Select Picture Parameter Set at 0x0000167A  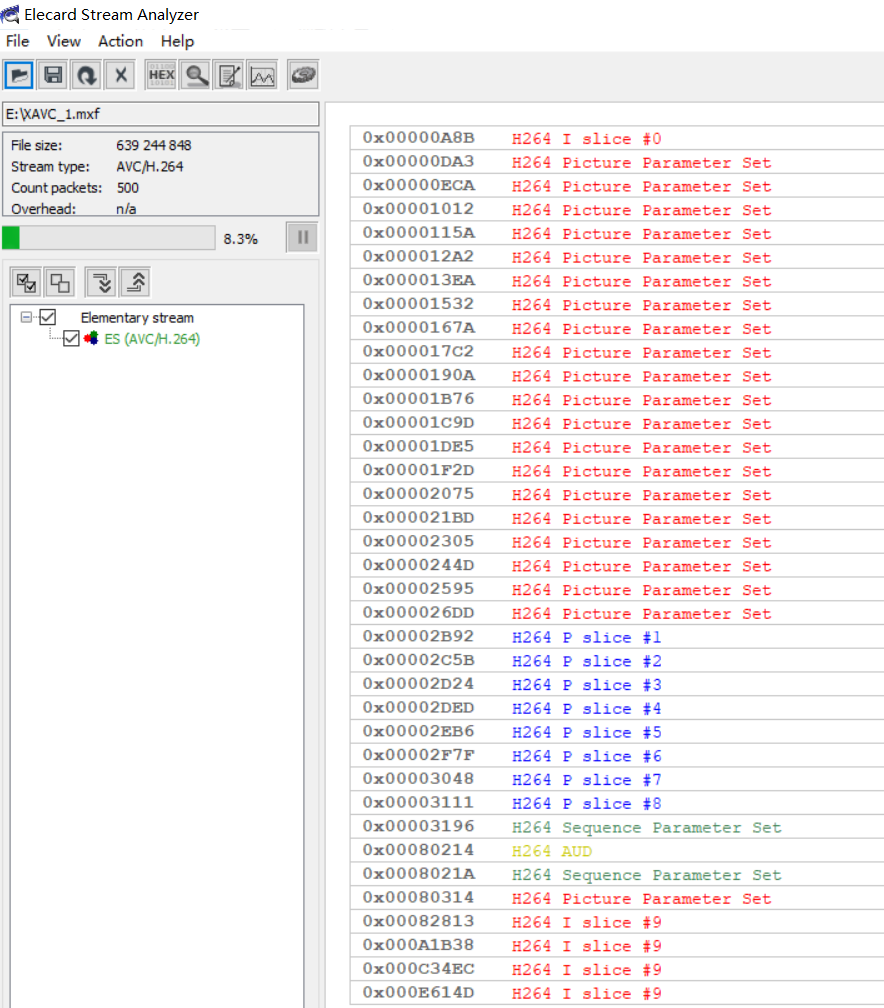click(617, 328)
